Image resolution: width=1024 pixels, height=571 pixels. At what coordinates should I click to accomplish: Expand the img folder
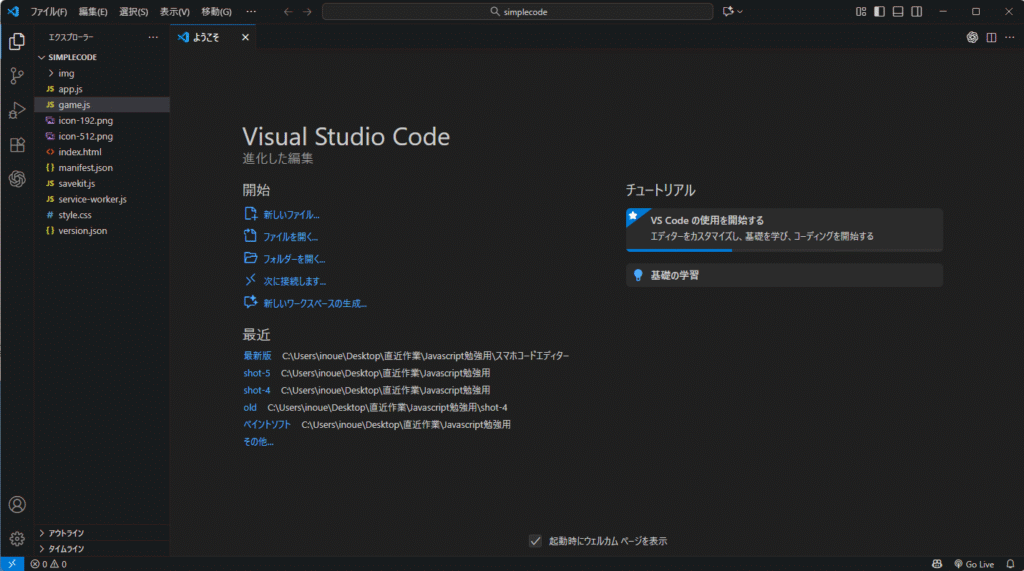[x=66, y=73]
